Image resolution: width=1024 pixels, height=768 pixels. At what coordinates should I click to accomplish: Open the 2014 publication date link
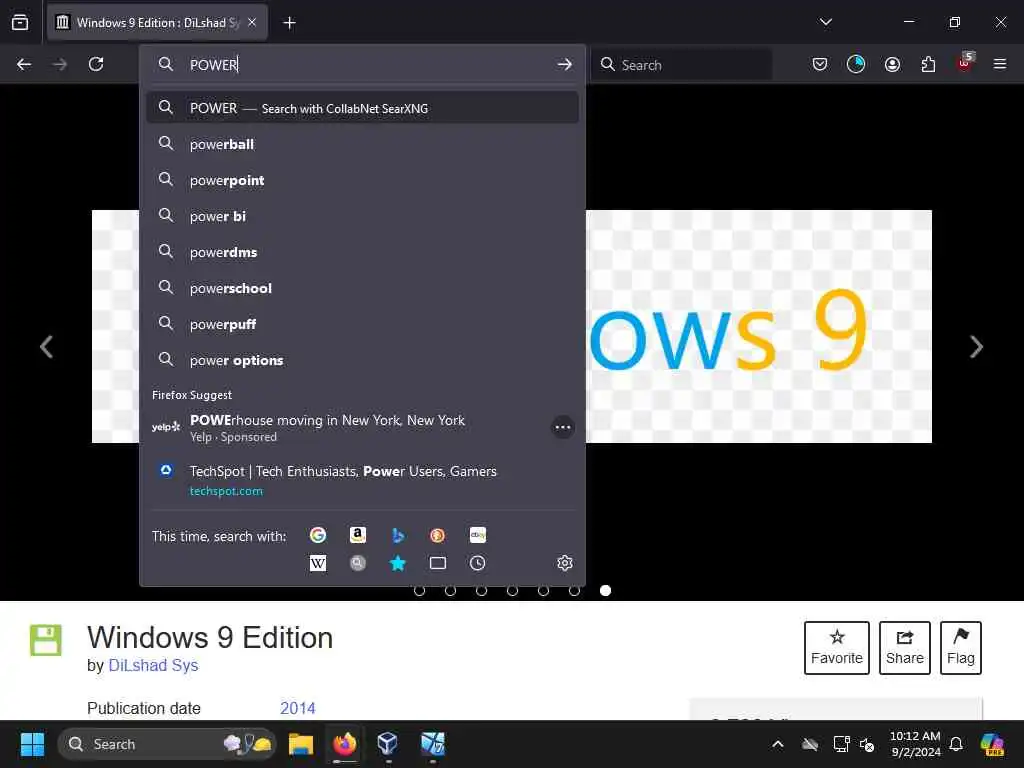tap(298, 708)
